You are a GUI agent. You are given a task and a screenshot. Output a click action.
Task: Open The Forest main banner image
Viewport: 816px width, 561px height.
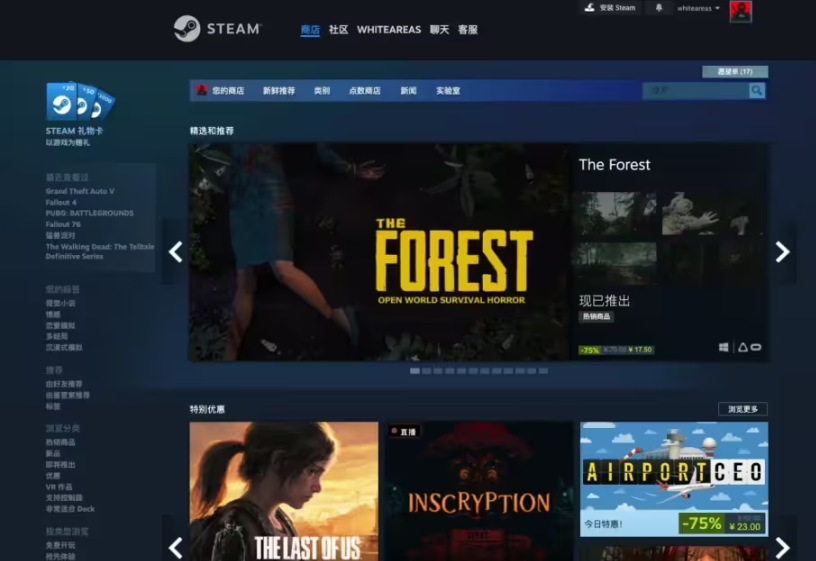coord(379,252)
